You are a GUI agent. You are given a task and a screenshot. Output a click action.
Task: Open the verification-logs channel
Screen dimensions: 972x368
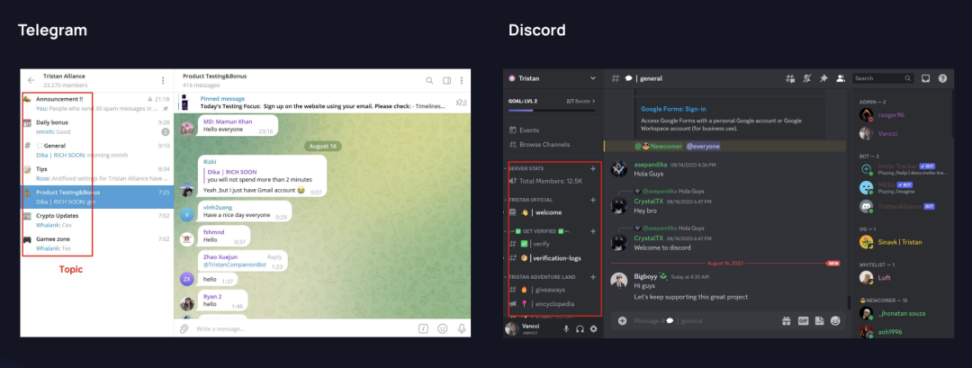[552, 258]
